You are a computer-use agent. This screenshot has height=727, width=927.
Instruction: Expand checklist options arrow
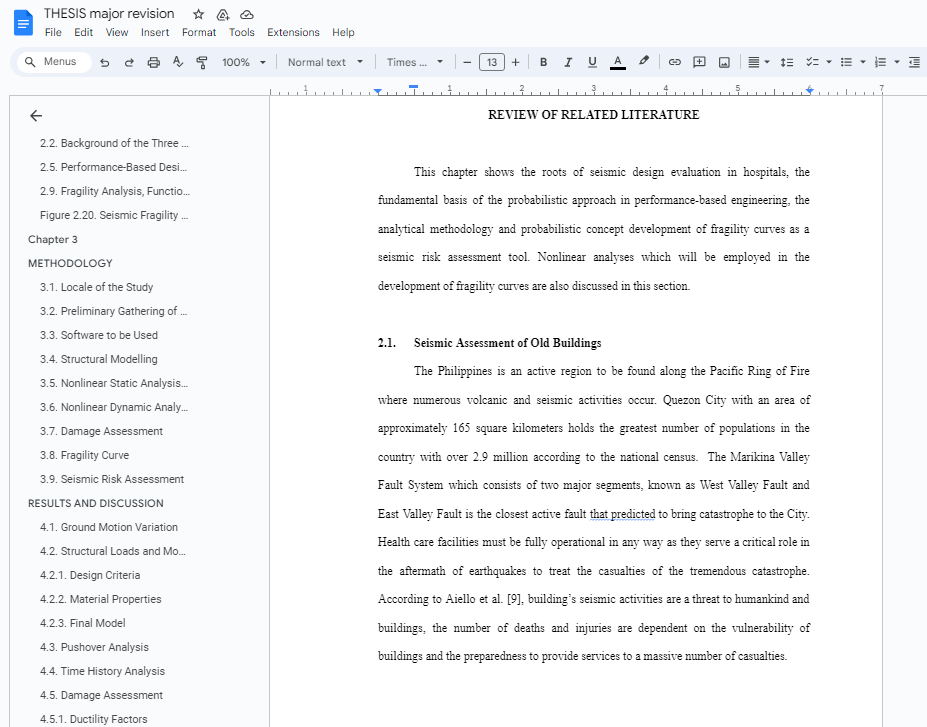(829, 62)
